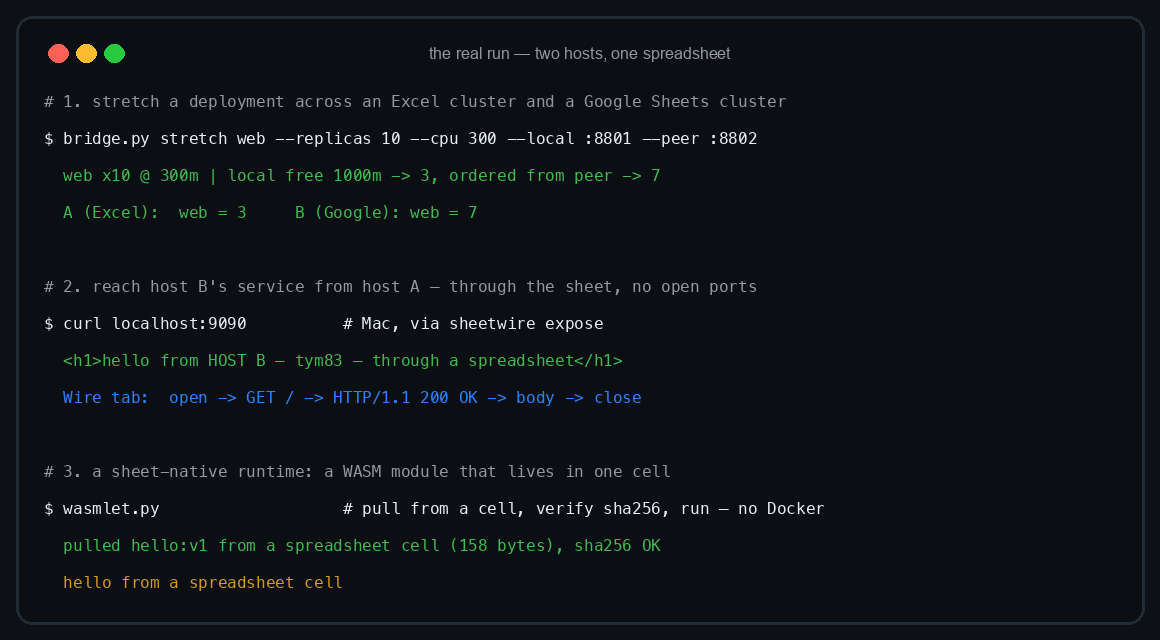
Task: Click the output line "web x10 @ 300m | local free 1000m"
Action: (362, 175)
